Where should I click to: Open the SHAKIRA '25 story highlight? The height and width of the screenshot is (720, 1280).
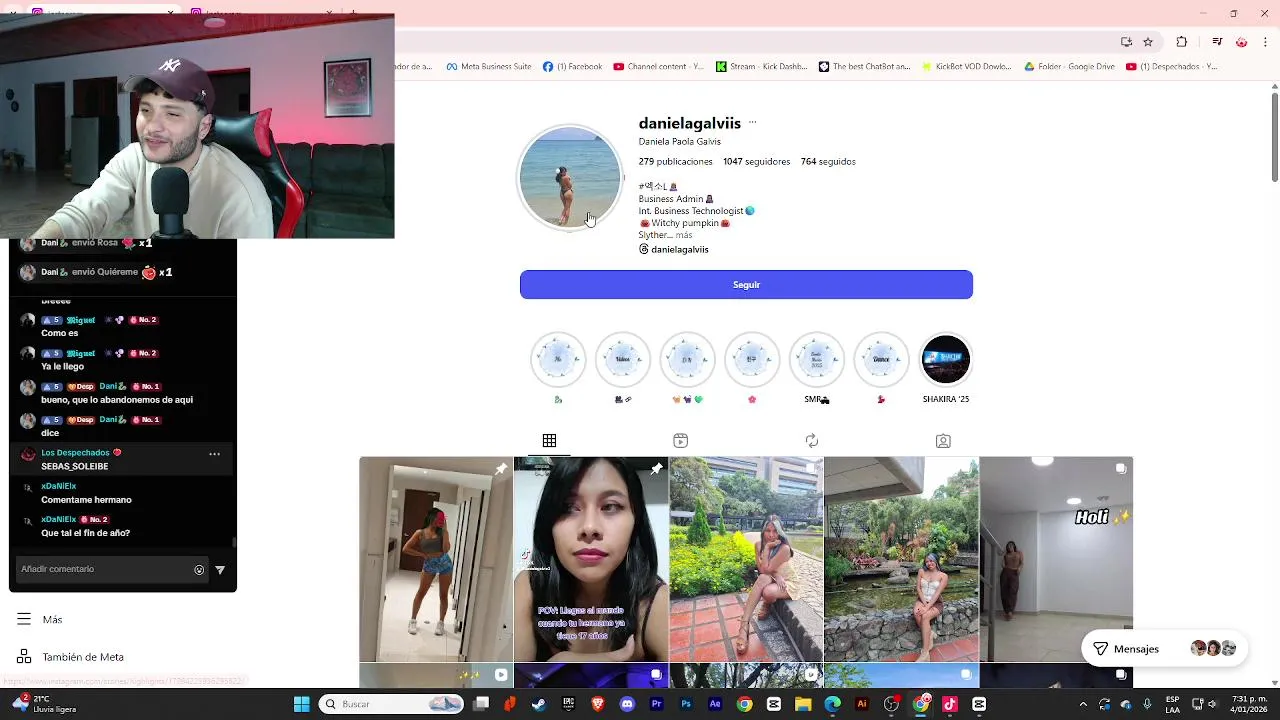[946, 360]
